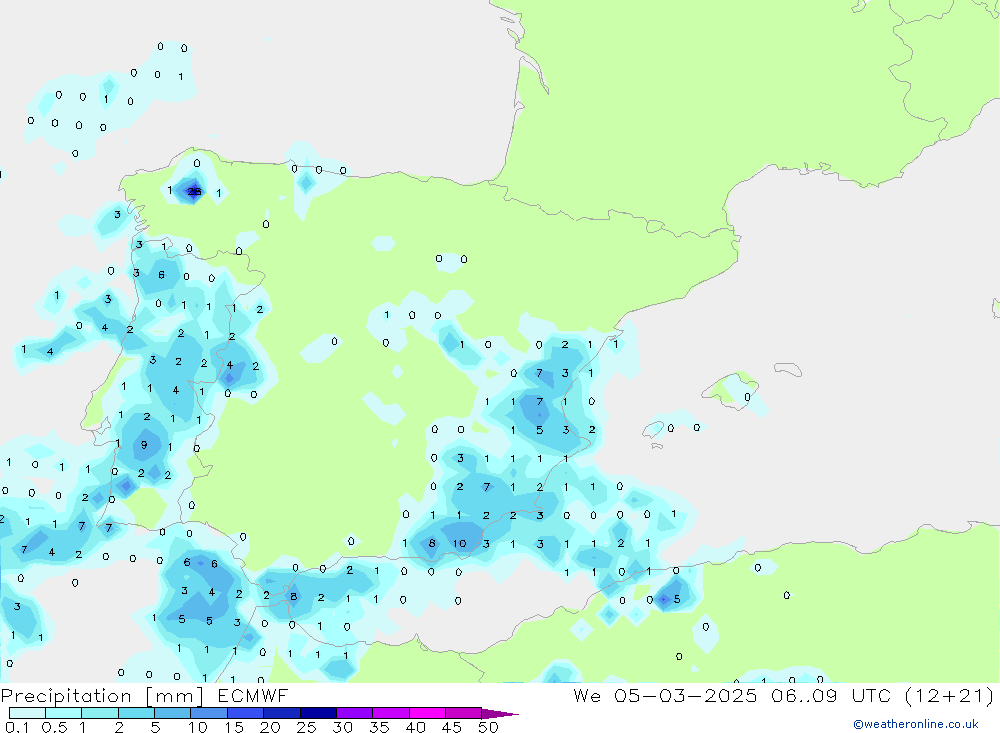
Task: Click the legend label '50'
Action: click(488, 727)
